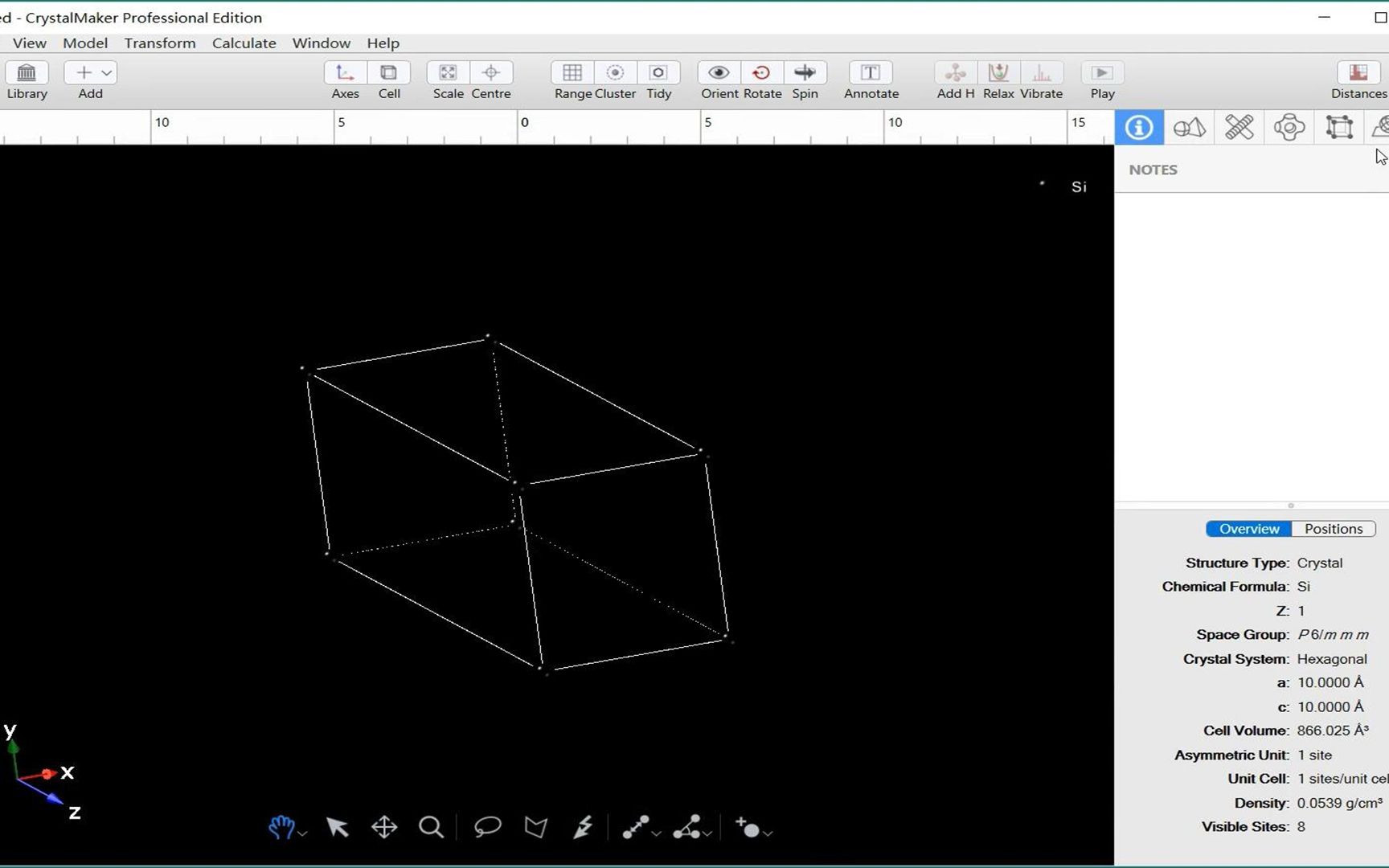Switch to the Positions tab
1389x868 pixels.
click(1333, 528)
